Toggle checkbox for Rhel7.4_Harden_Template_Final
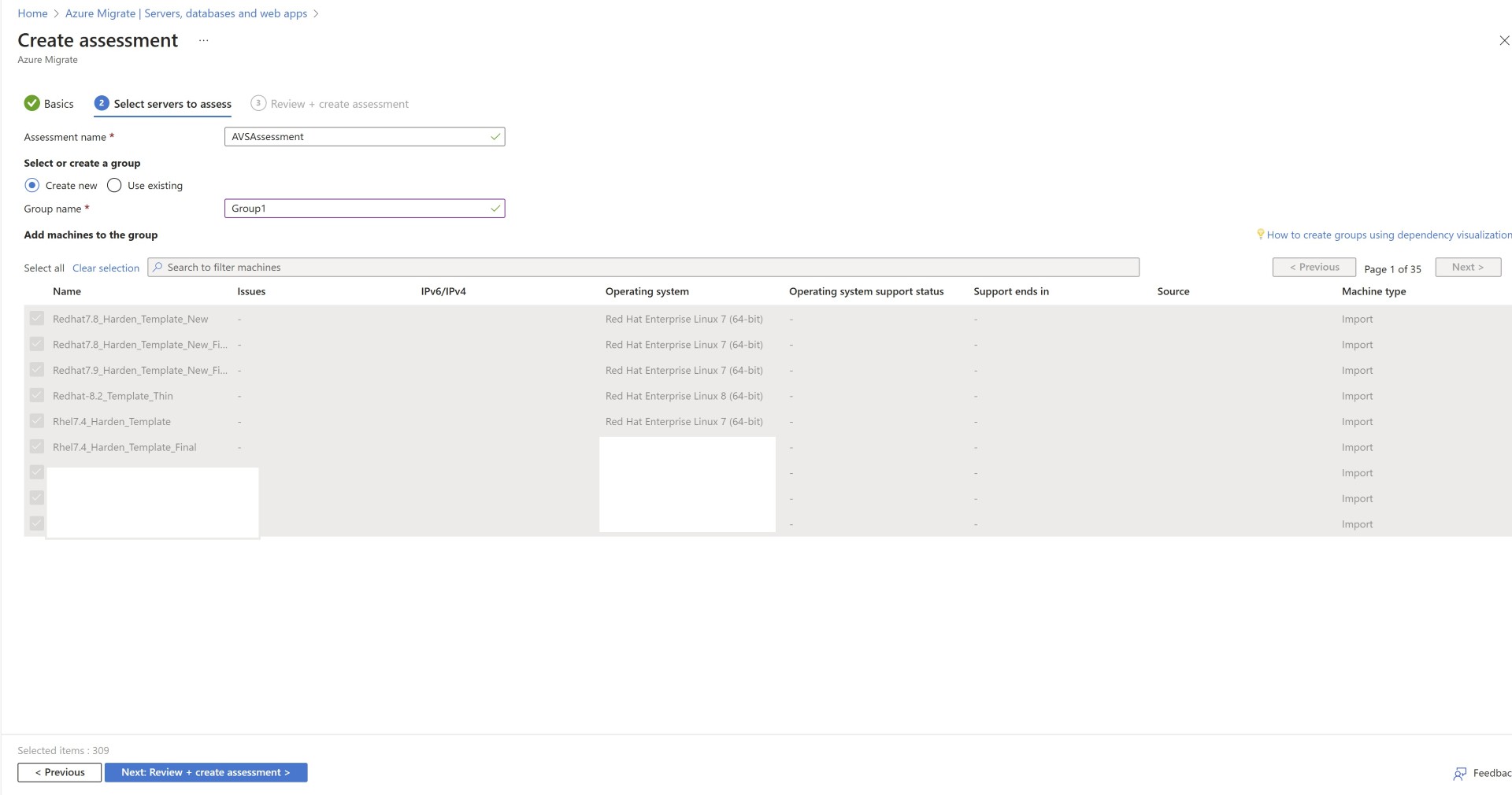Screen dimensions: 1512x795 [x=37, y=446]
